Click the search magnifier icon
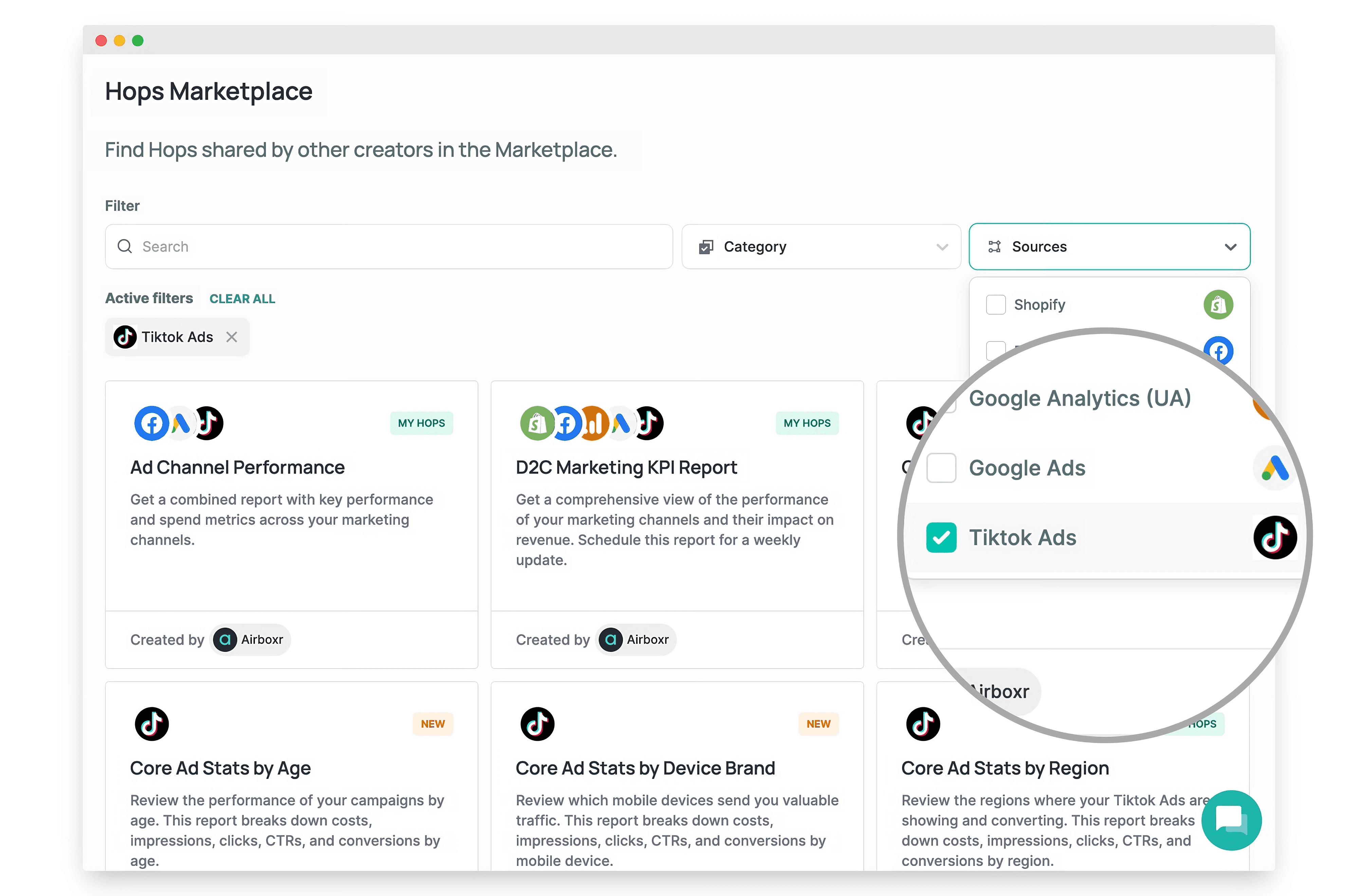This screenshot has height=896, width=1358. pos(125,246)
